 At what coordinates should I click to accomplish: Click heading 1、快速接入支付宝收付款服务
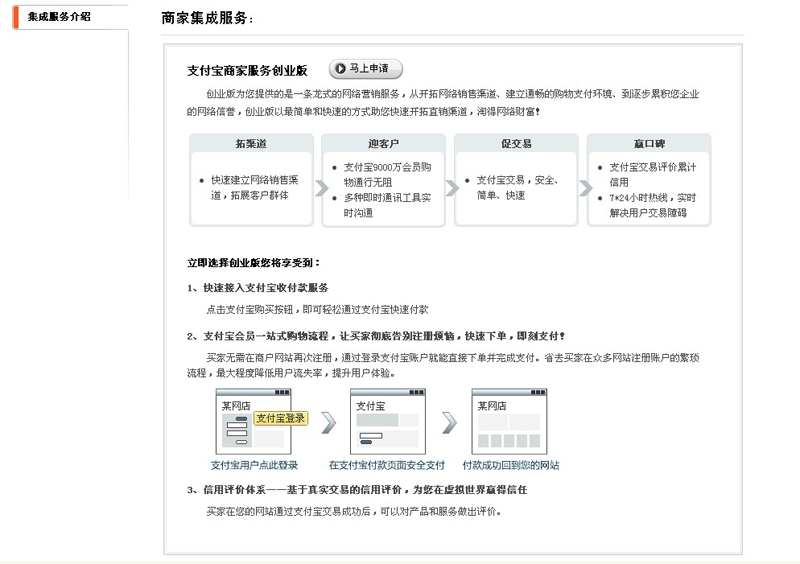pos(258,288)
